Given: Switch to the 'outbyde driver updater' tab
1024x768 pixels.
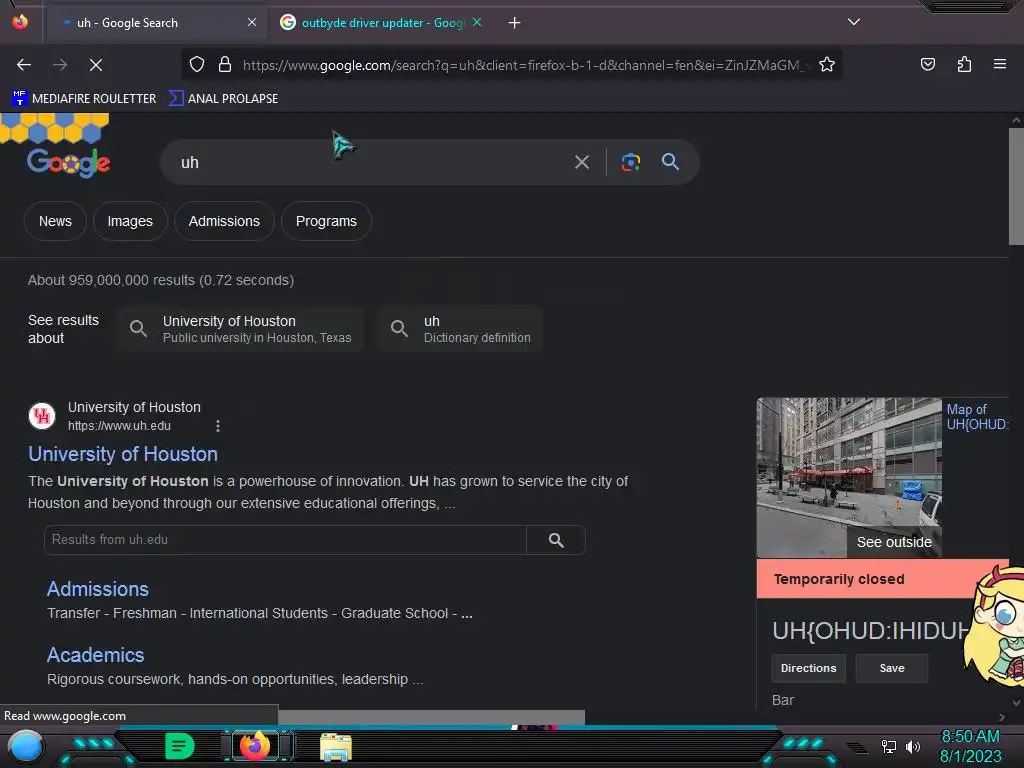Looking at the screenshot, I should (382, 23).
